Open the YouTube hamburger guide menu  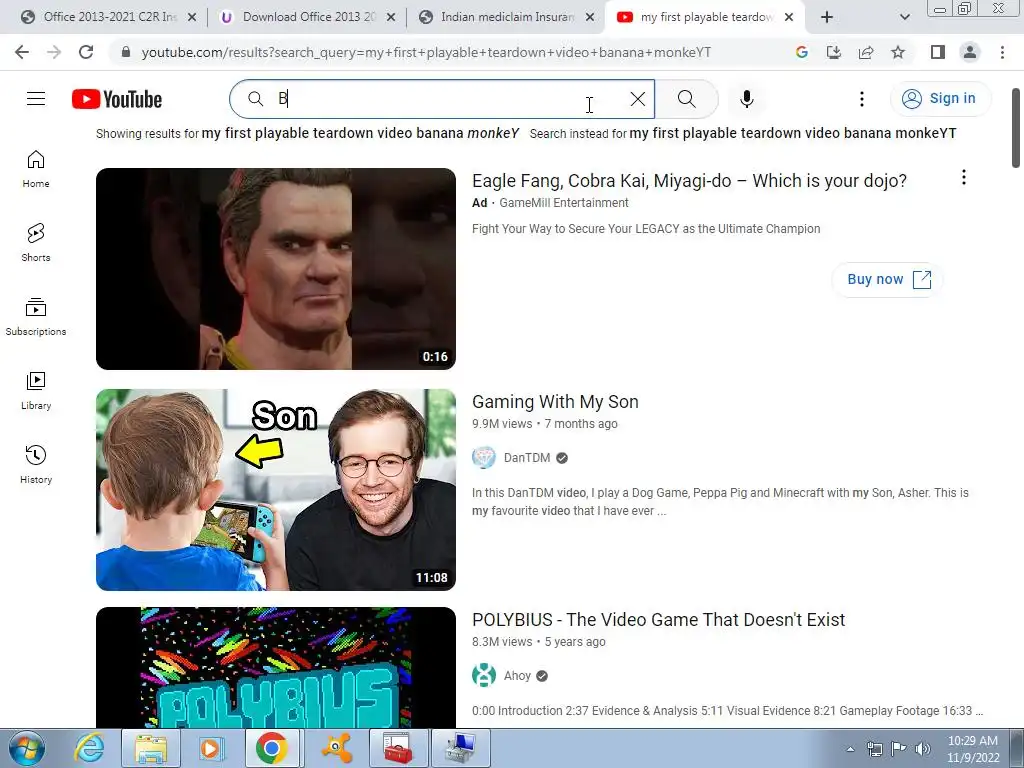pos(36,99)
